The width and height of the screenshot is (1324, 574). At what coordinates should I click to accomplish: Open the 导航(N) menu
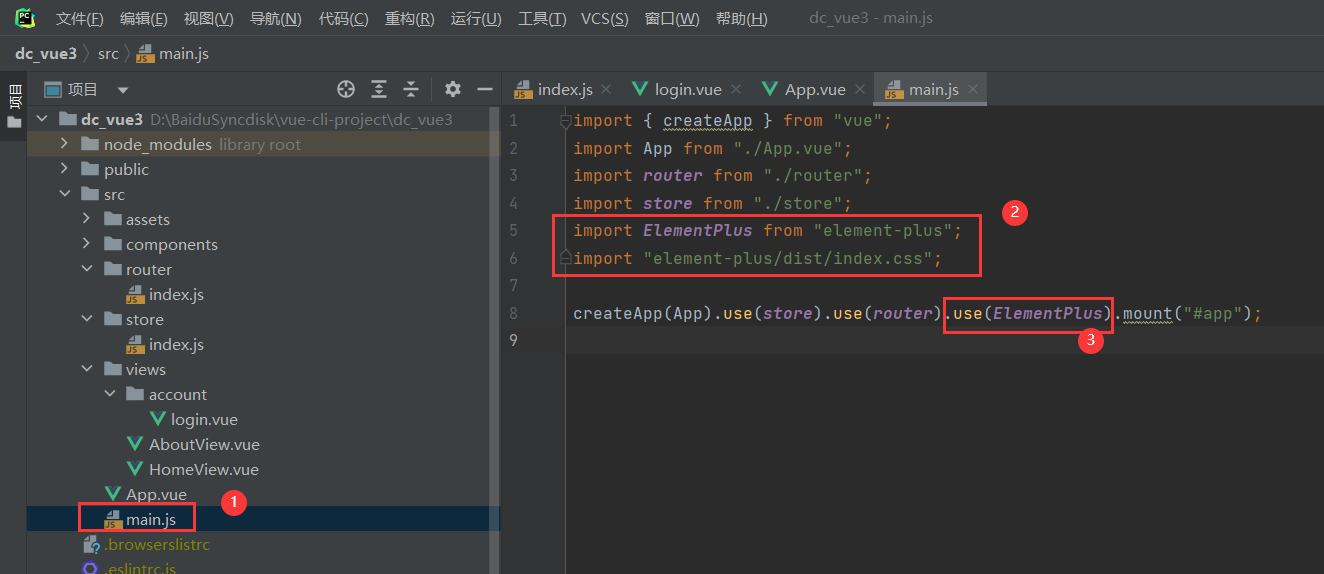point(275,19)
